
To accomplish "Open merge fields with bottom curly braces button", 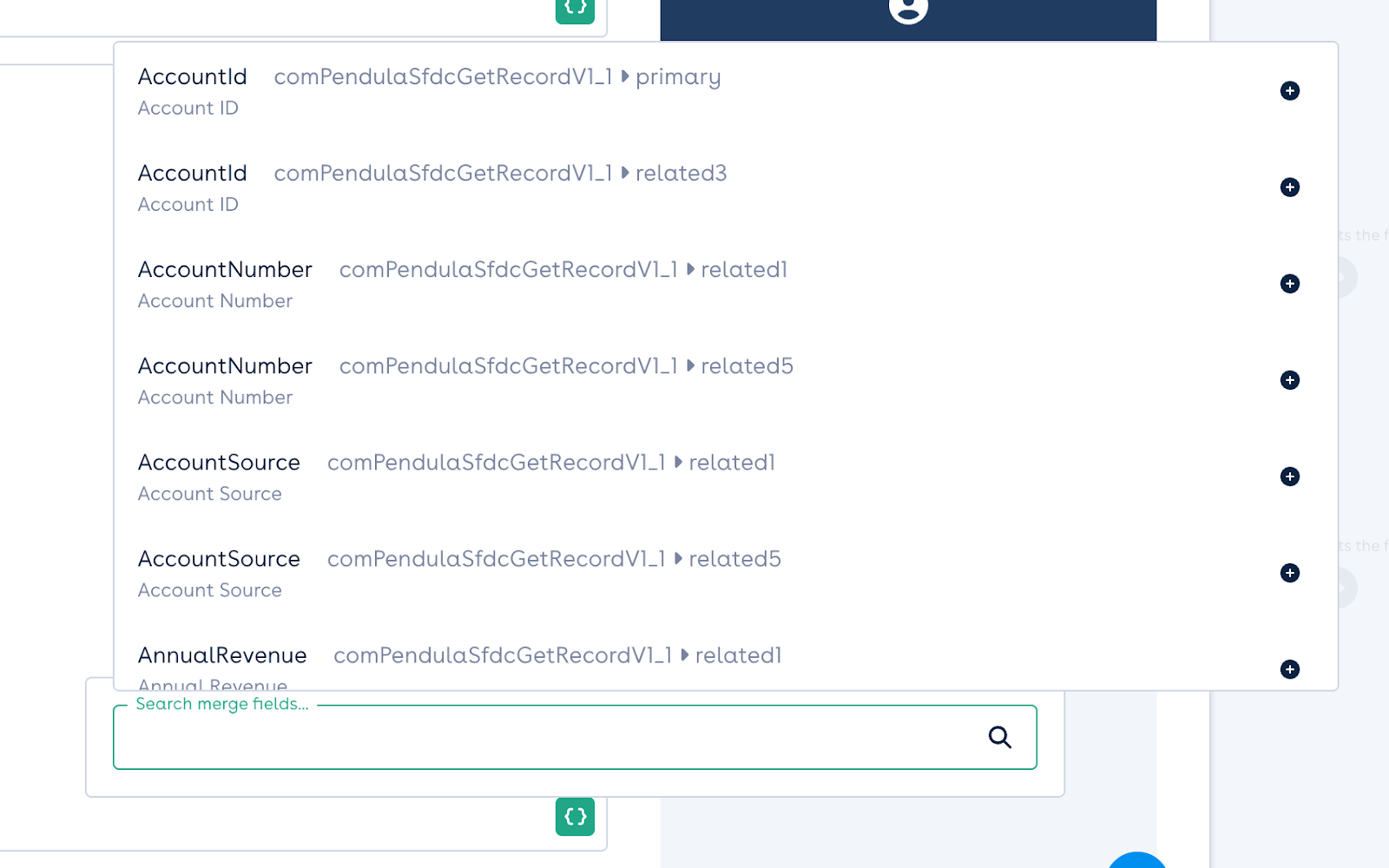I will [x=575, y=817].
